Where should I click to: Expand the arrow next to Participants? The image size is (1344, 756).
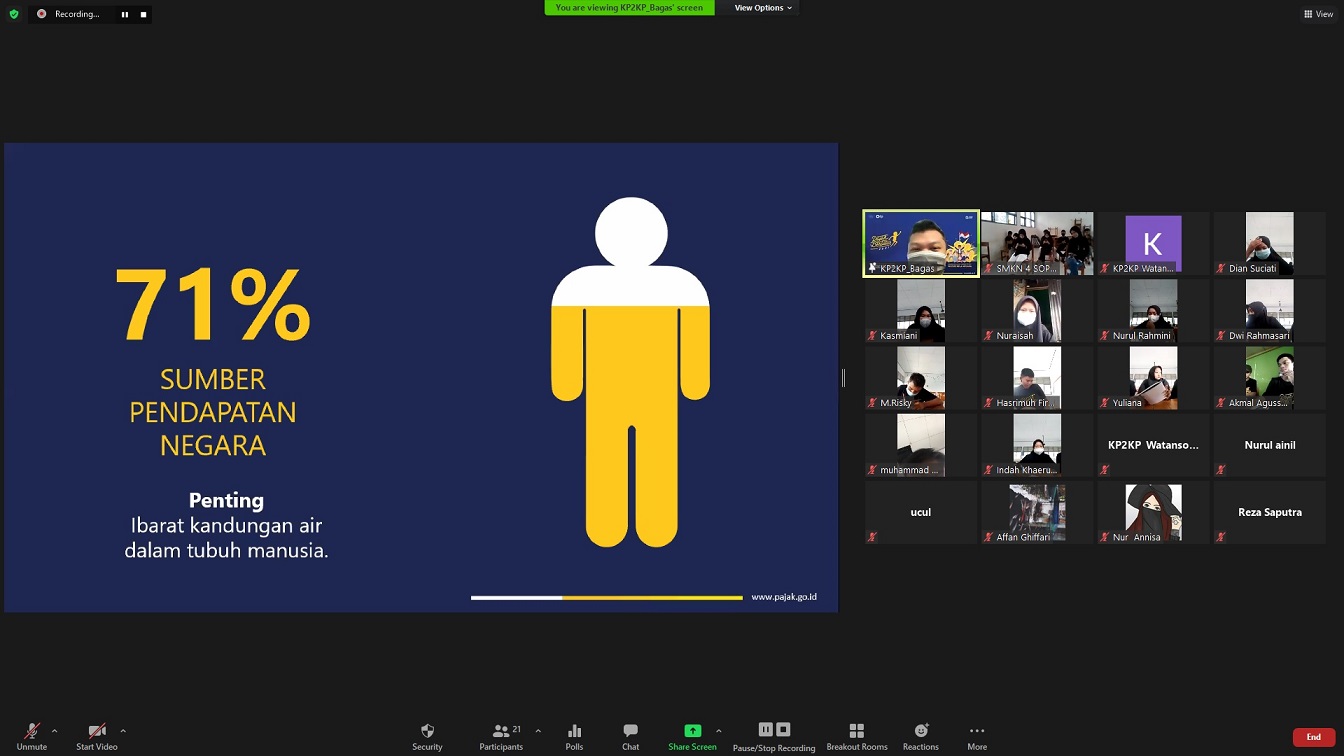[x=538, y=731]
